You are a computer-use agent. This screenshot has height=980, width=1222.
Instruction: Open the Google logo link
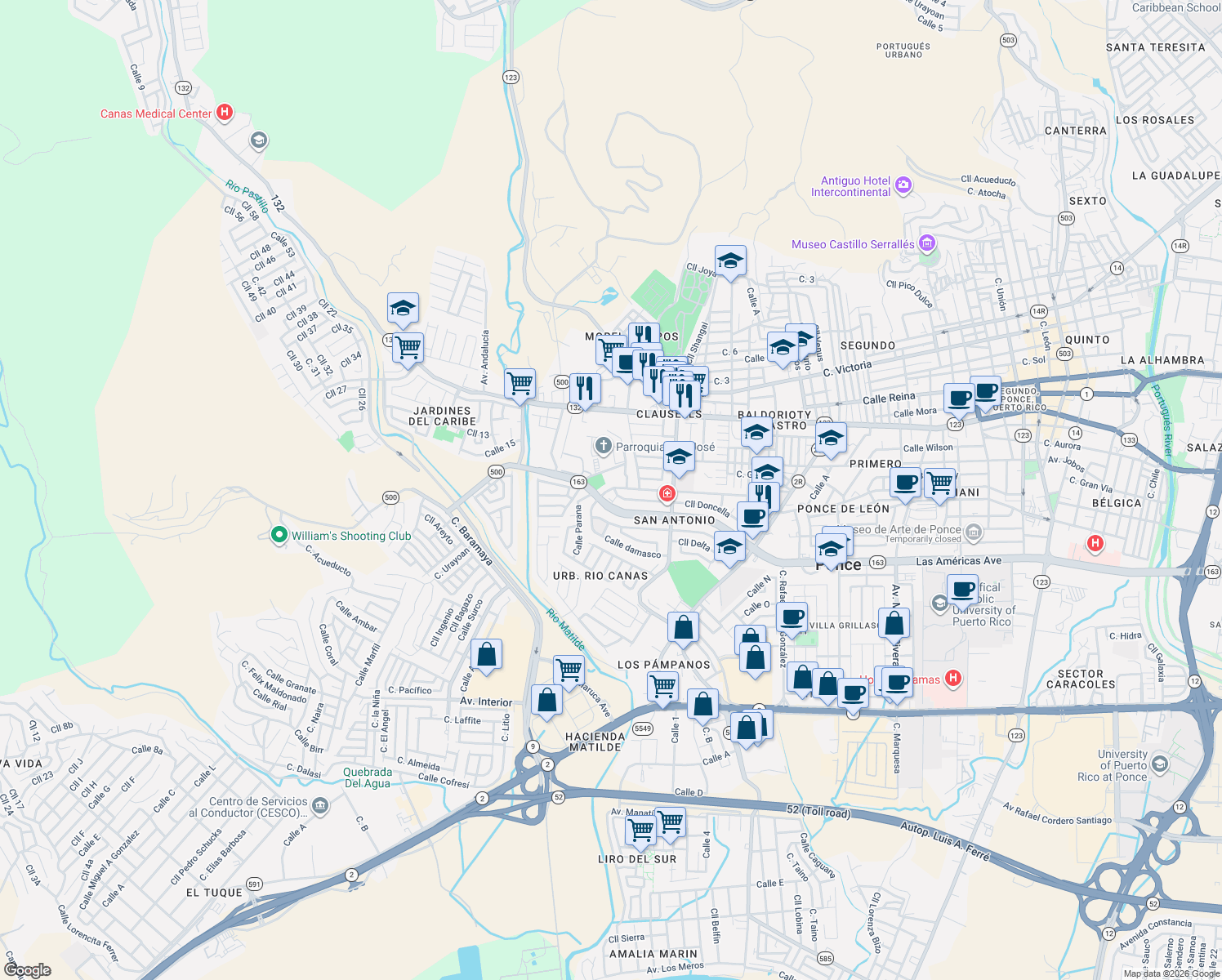click(28, 970)
